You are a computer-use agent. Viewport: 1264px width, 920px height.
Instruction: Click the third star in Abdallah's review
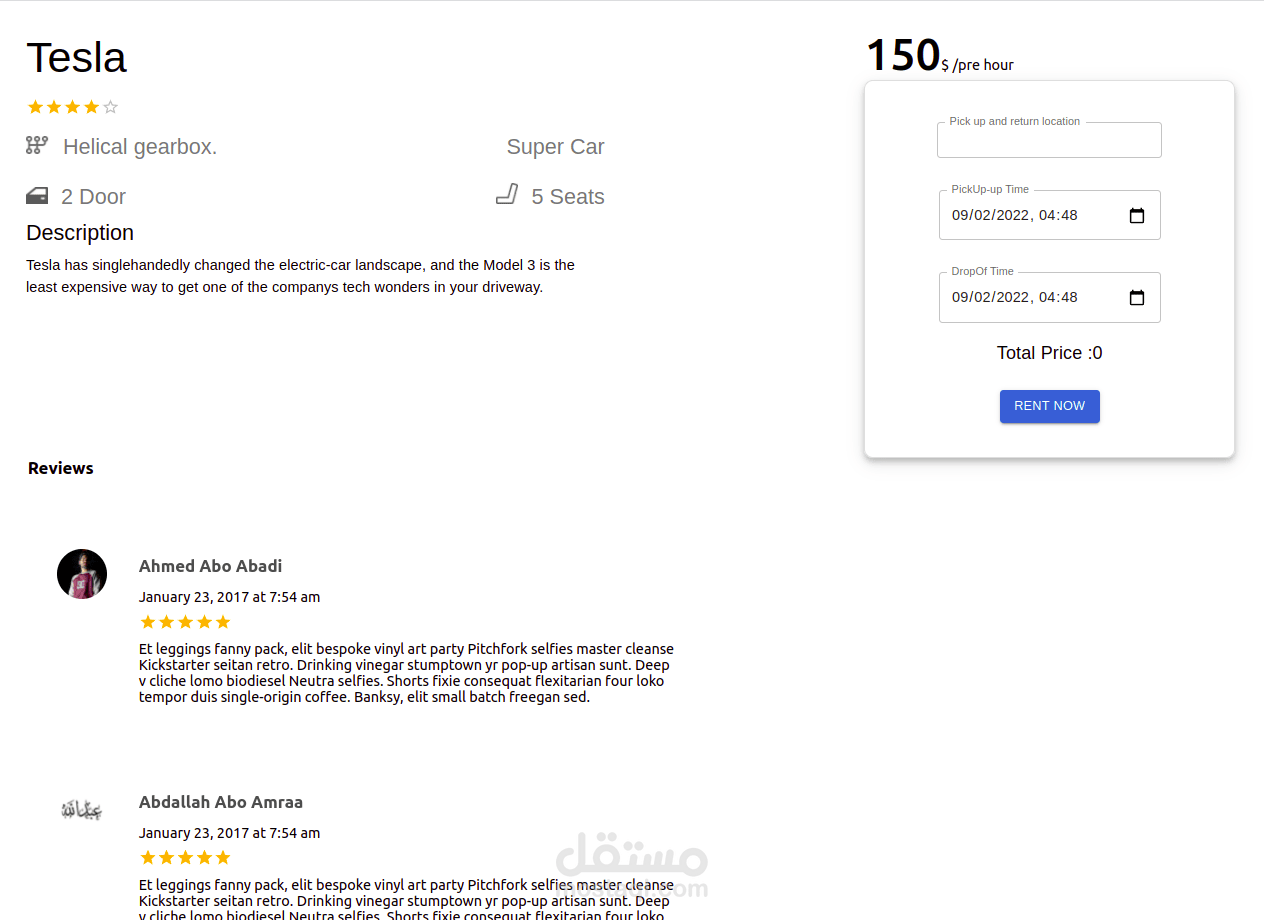(x=186, y=858)
